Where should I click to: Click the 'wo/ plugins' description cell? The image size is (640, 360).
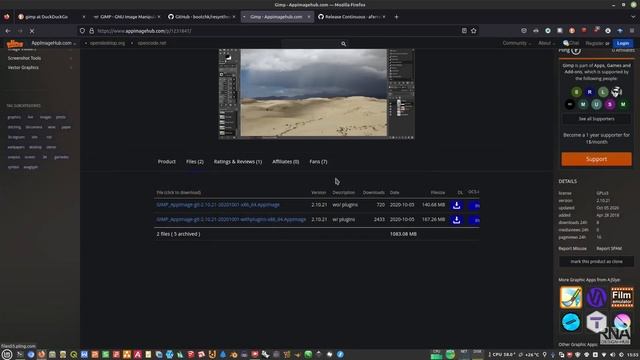345,205
